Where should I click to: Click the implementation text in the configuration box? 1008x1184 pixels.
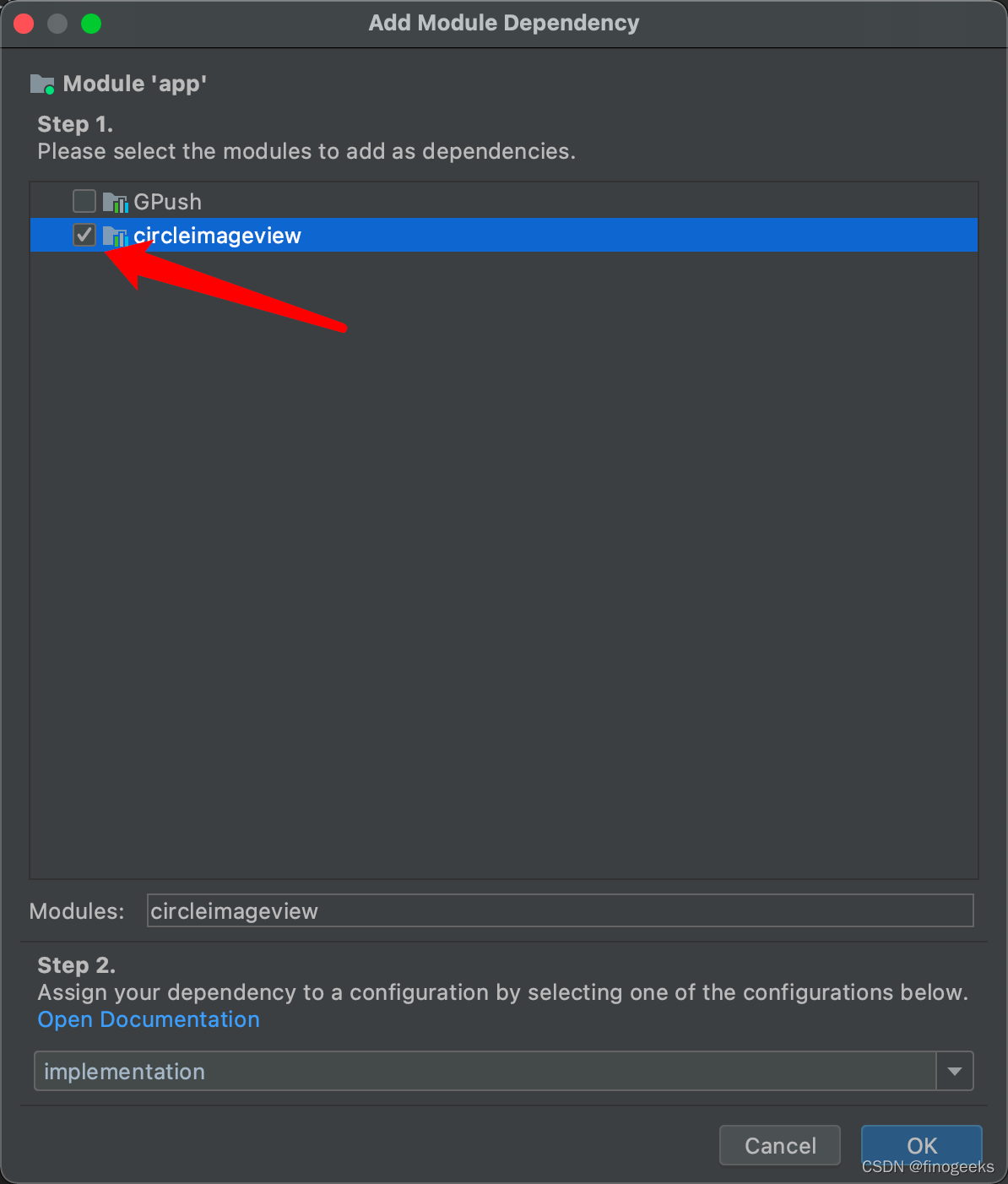(x=124, y=1070)
